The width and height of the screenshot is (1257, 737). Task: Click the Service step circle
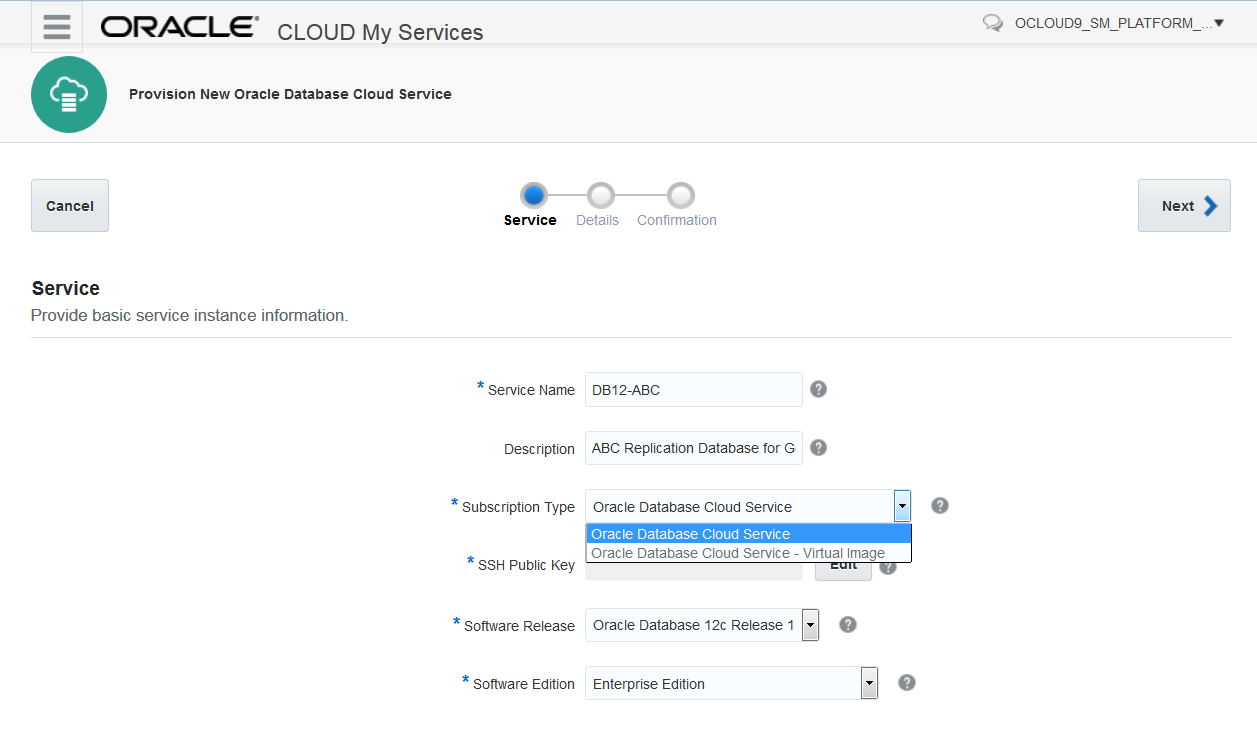533,195
